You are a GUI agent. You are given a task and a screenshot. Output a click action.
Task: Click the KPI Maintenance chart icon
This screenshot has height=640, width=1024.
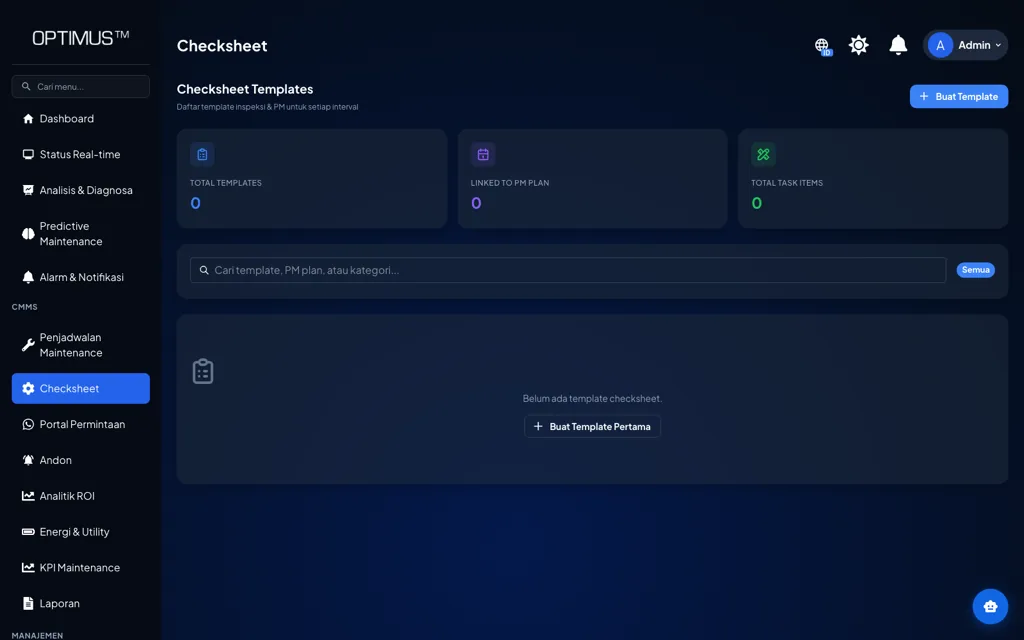28,568
